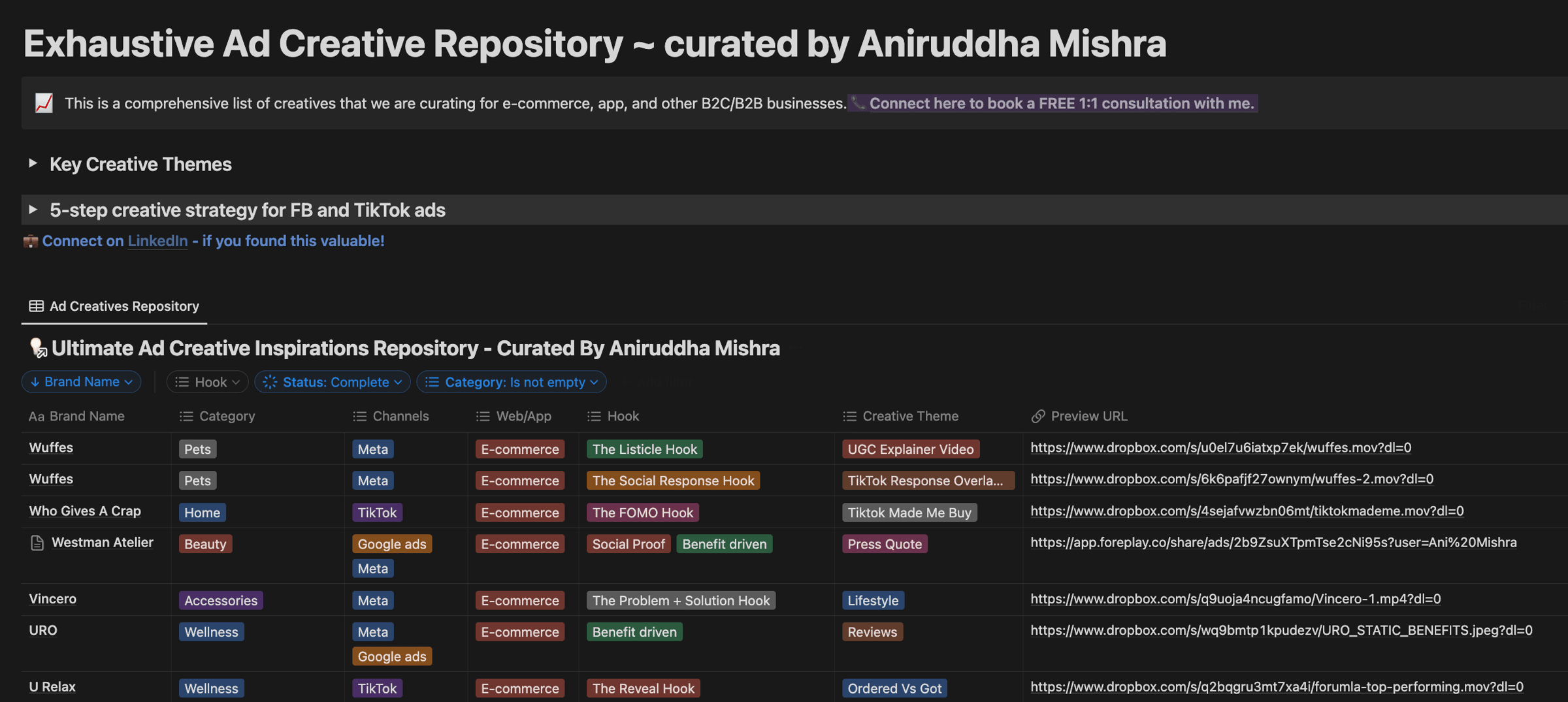Click the Brand Name column header
The image size is (1568, 702).
click(x=76, y=416)
